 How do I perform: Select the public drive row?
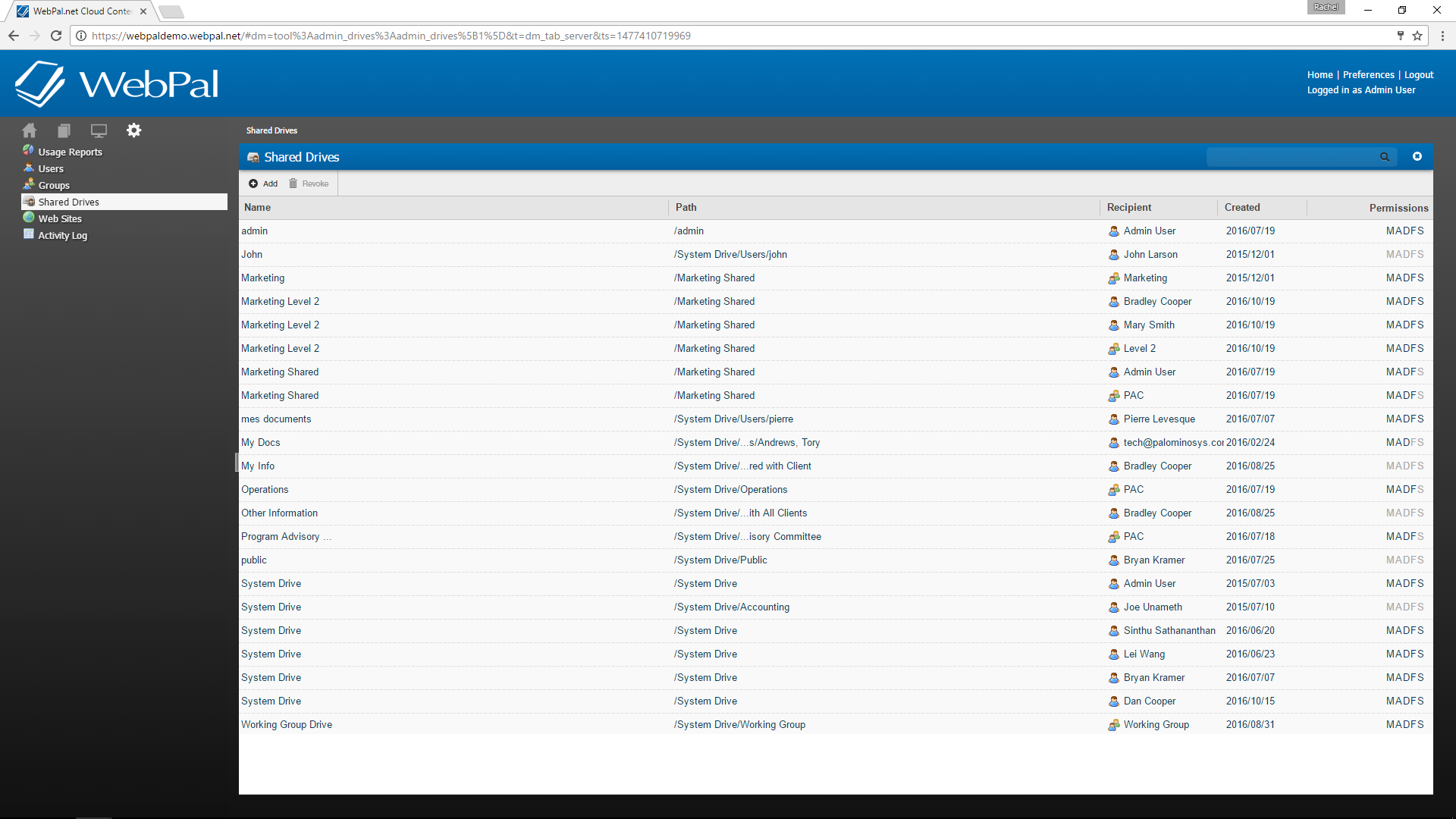coord(836,560)
